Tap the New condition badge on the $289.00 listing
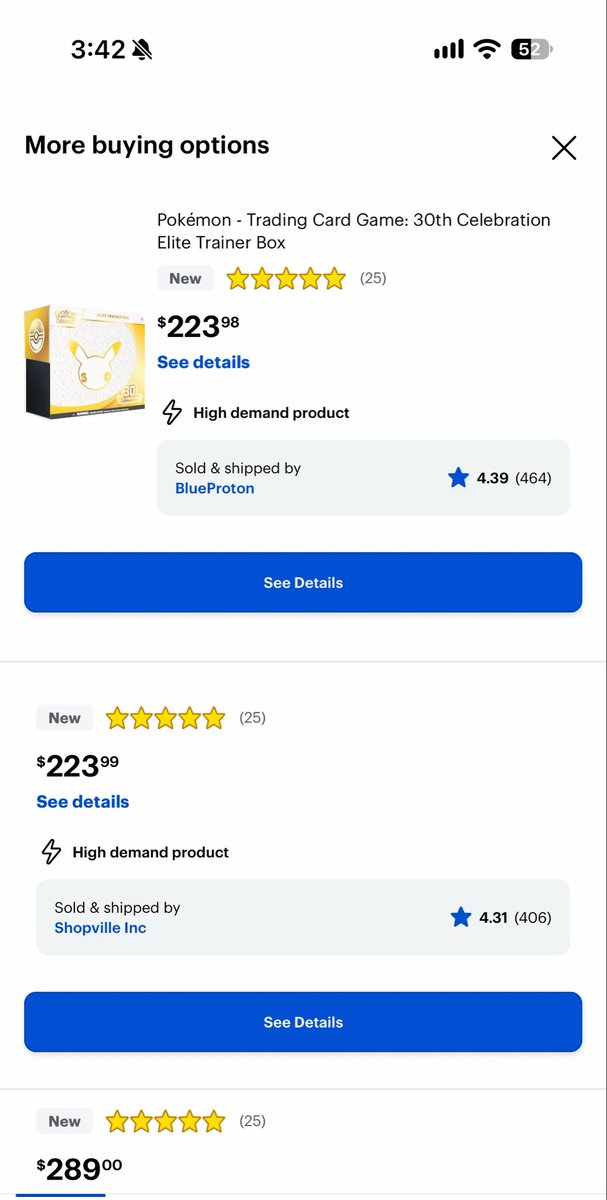Viewport: 607px width, 1200px height. tap(64, 1121)
